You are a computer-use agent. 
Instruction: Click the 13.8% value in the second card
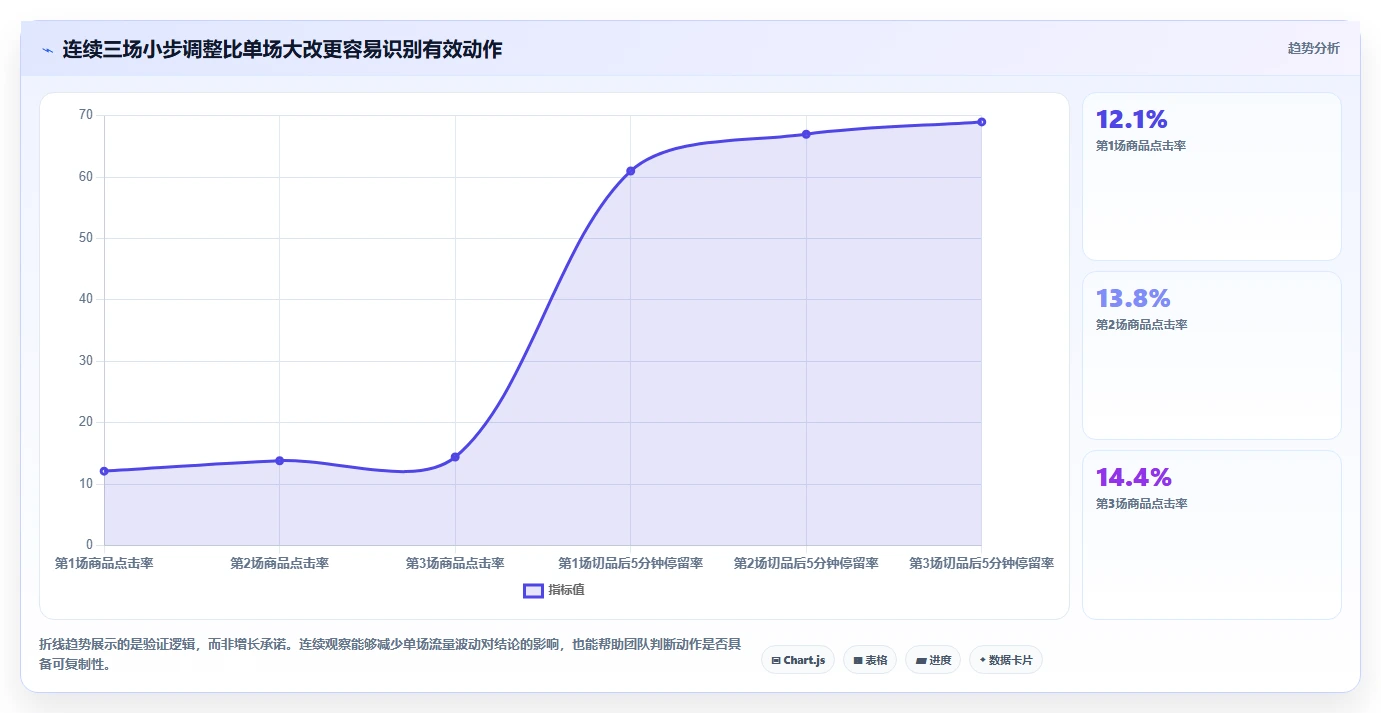[1133, 299]
